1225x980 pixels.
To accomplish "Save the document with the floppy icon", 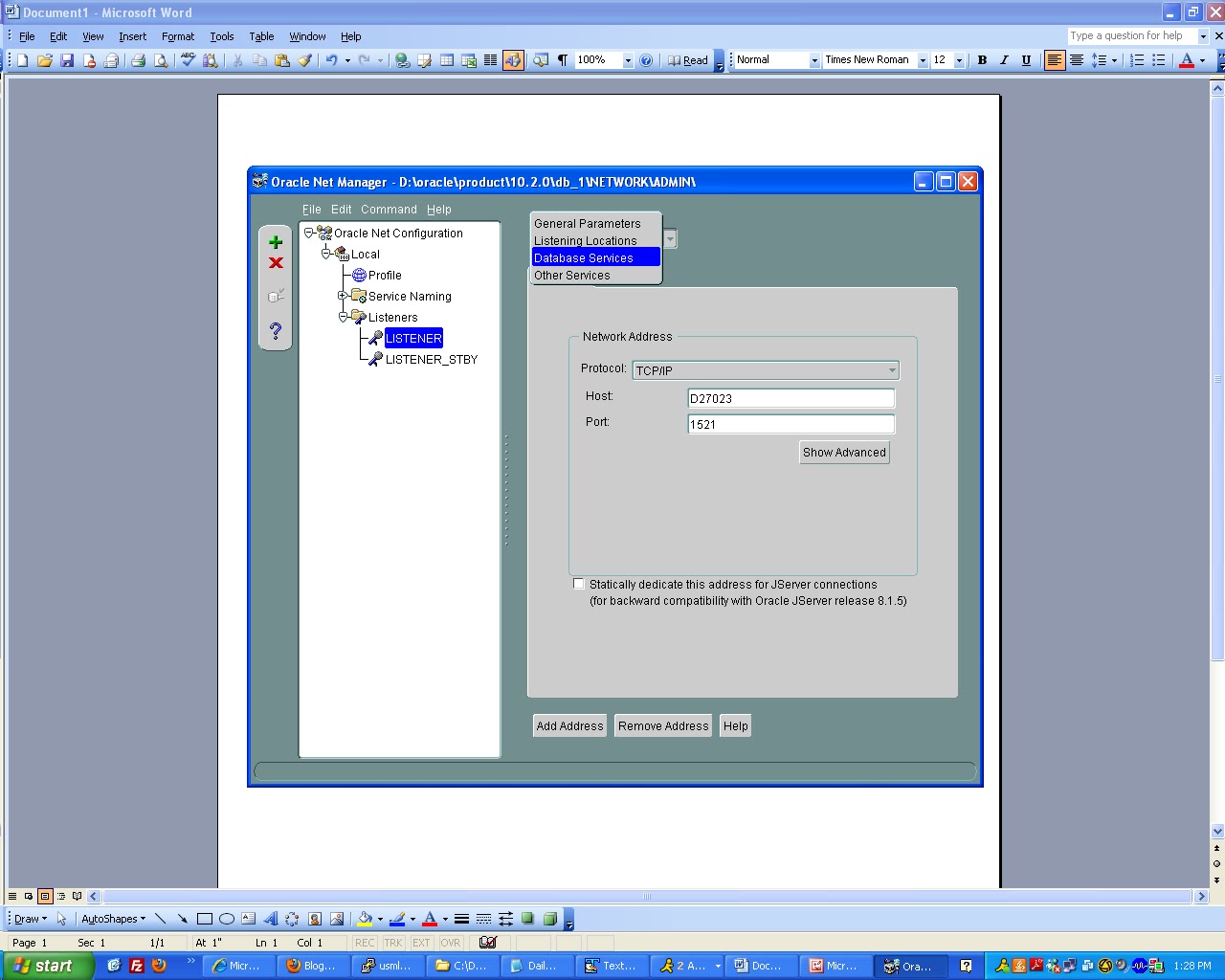I will [x=67, y=60].
